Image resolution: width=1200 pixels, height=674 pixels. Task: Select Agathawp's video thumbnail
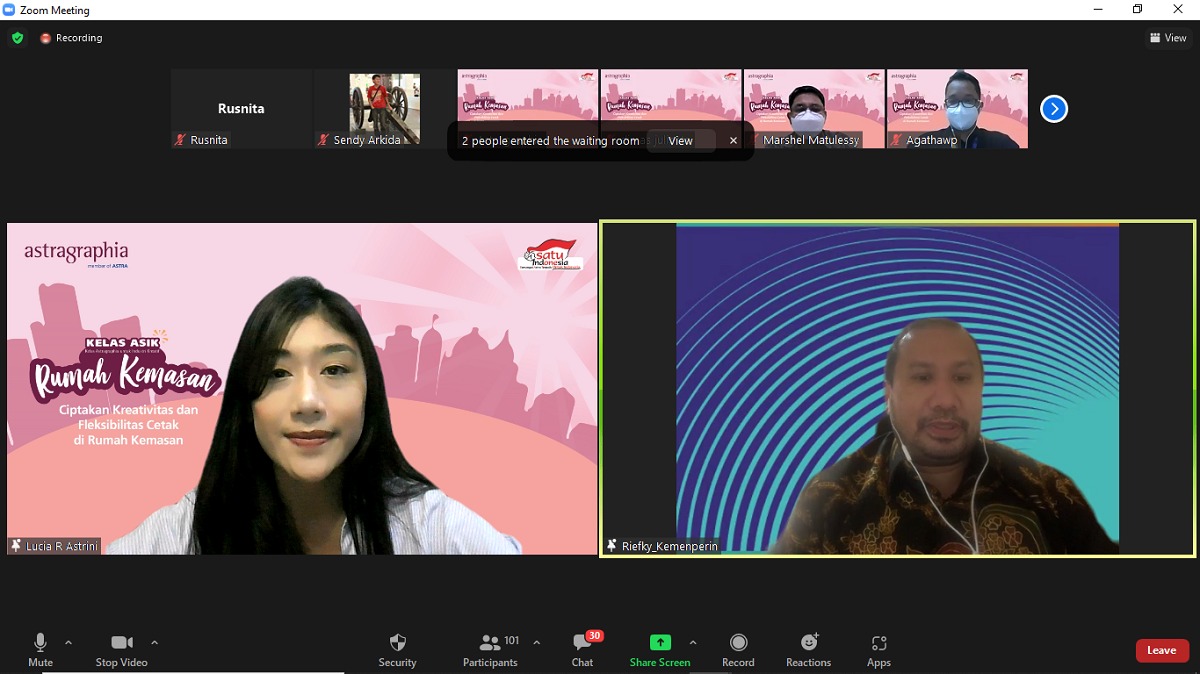click(957, 109)
